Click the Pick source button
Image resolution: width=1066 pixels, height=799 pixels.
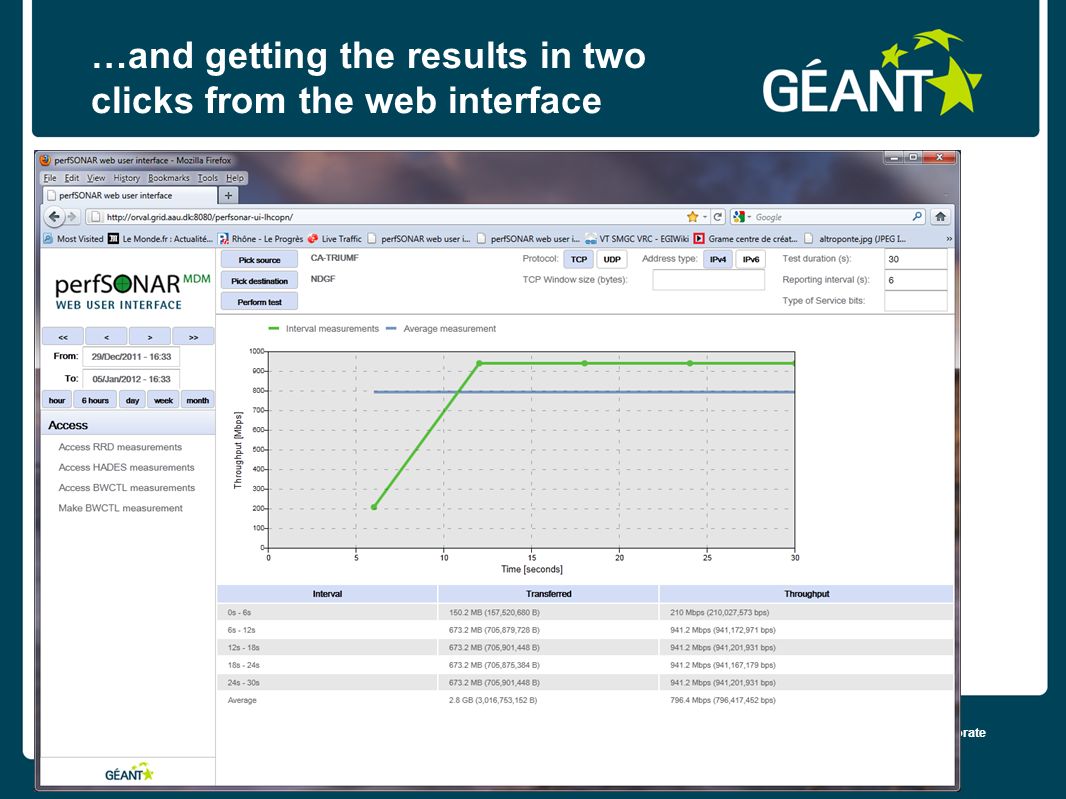click(259, 260)
